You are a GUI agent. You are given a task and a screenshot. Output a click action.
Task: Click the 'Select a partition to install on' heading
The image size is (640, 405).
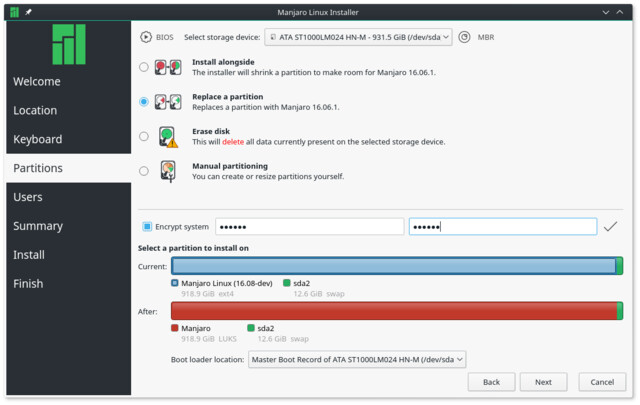[x=193, y=248]
